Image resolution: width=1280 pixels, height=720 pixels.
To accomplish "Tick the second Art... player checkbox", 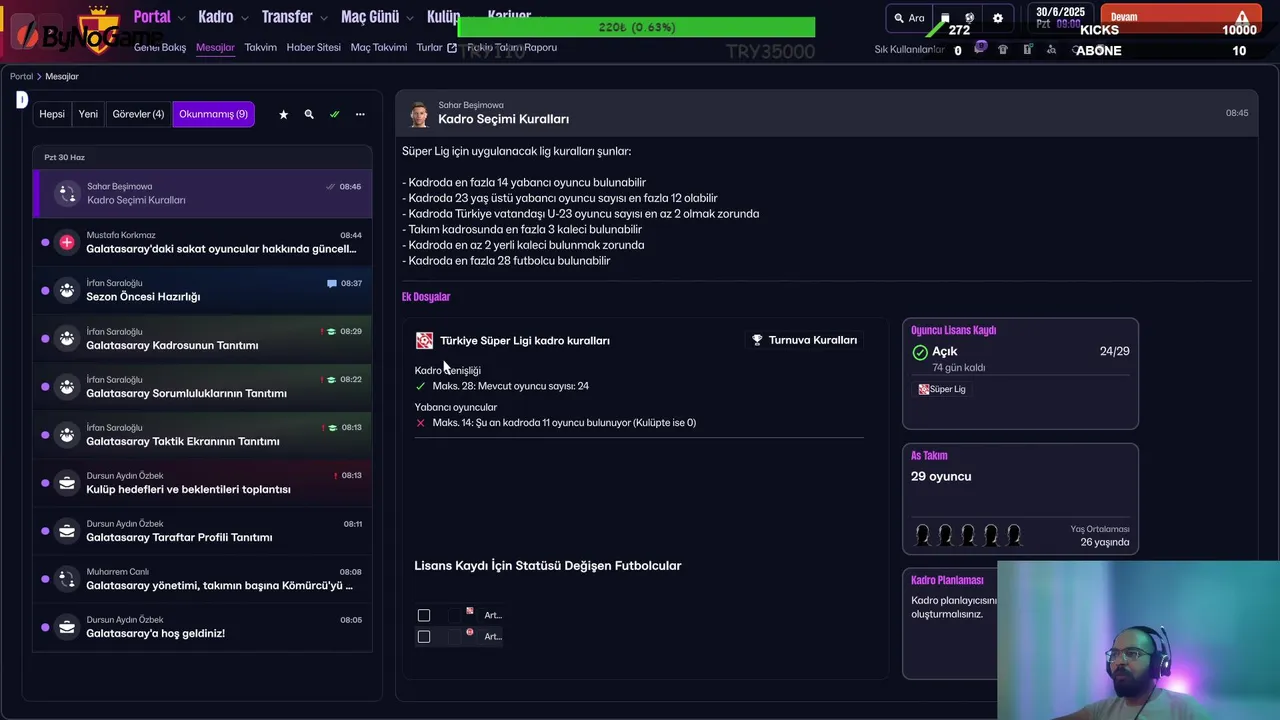I will tap(424, 636).
